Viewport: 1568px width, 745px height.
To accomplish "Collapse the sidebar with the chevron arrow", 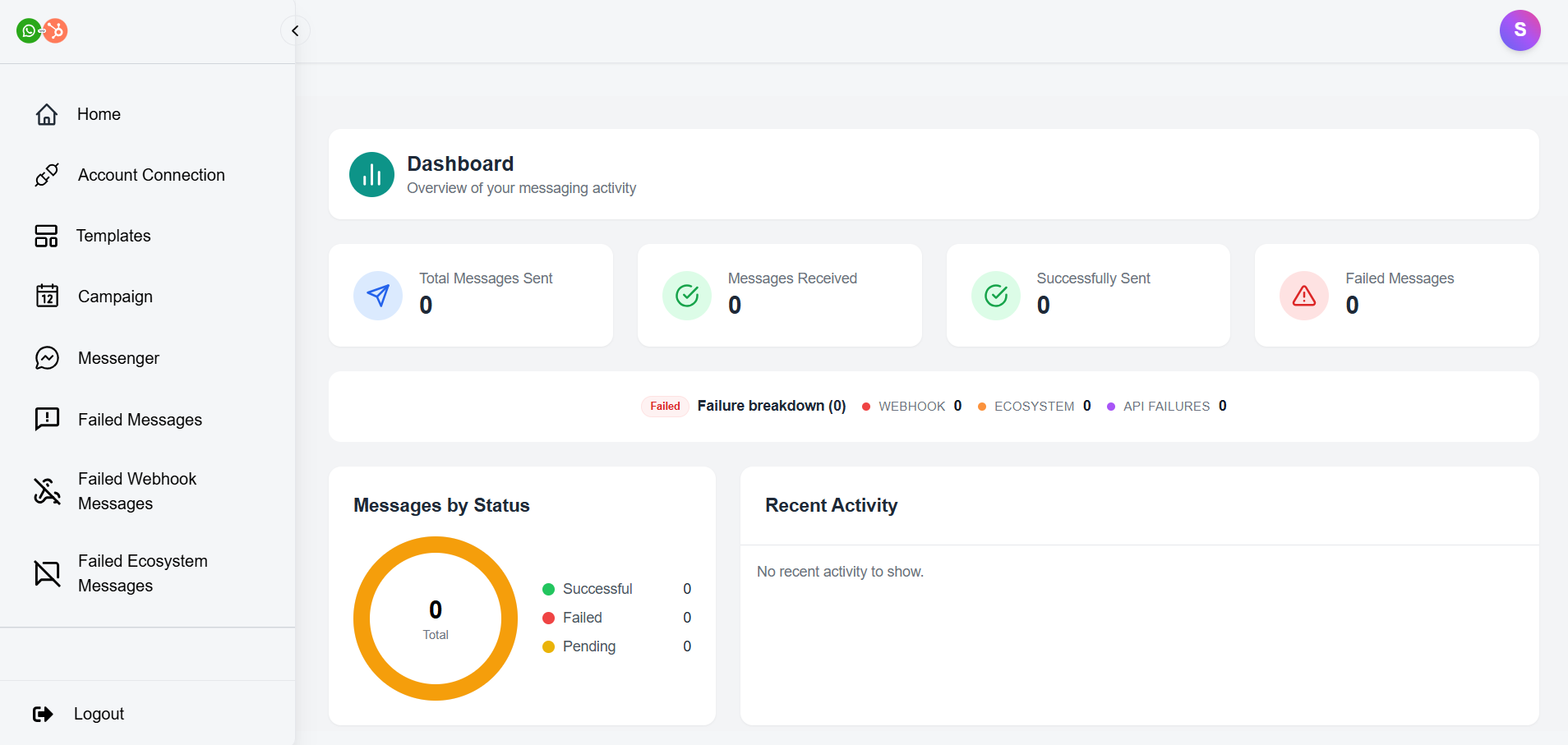I will tap(295, 31).
